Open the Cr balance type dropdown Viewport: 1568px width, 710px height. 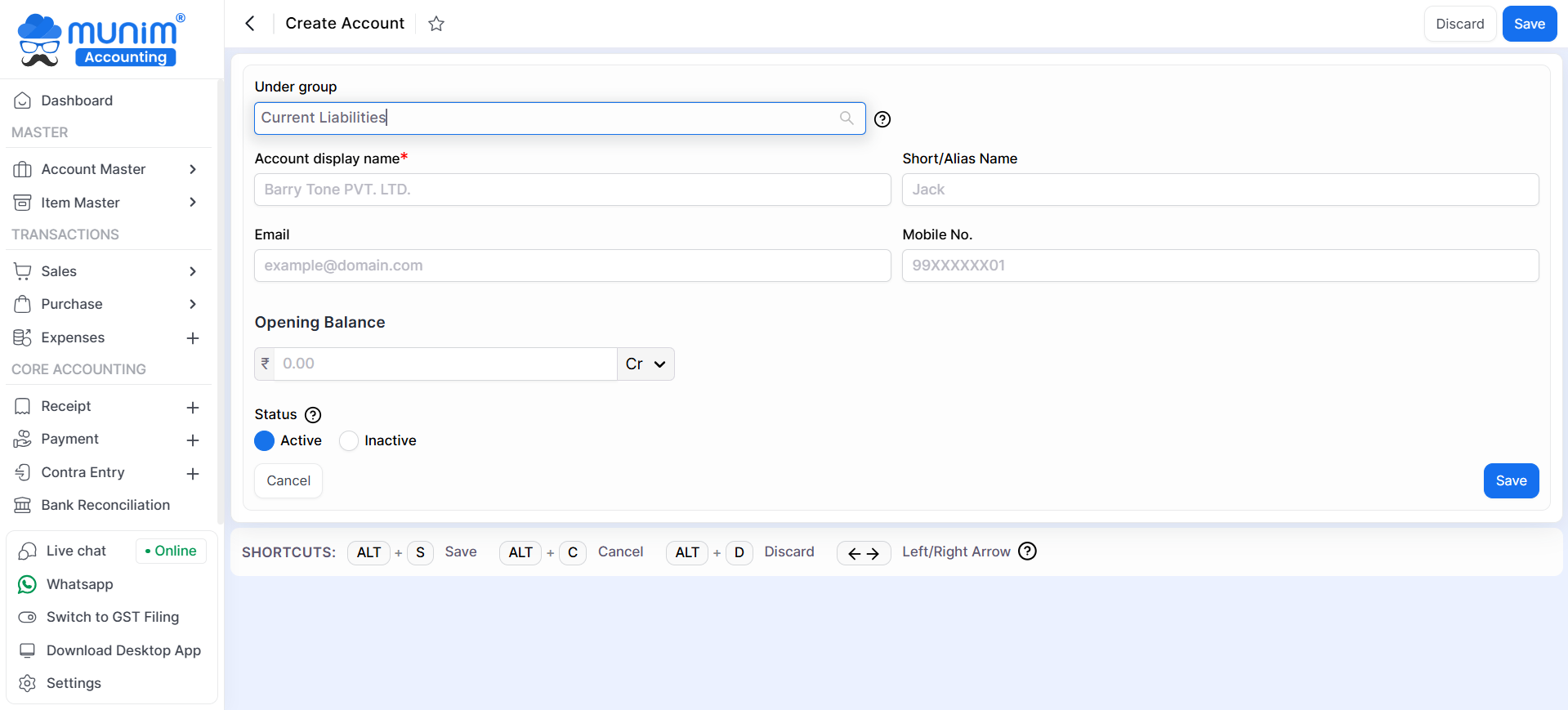click(646, 364)
